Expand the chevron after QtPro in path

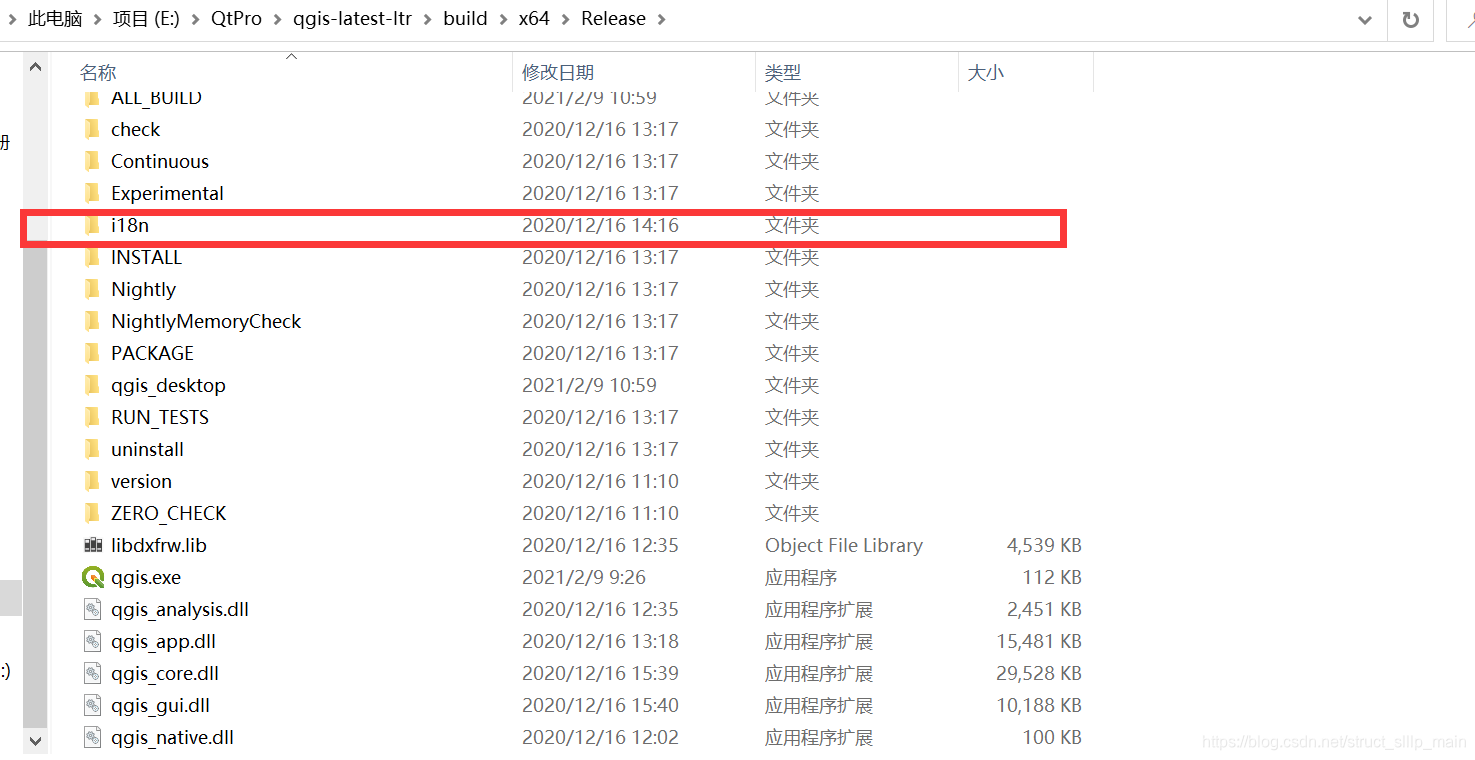pyautogui.click(x=277, y=19)
